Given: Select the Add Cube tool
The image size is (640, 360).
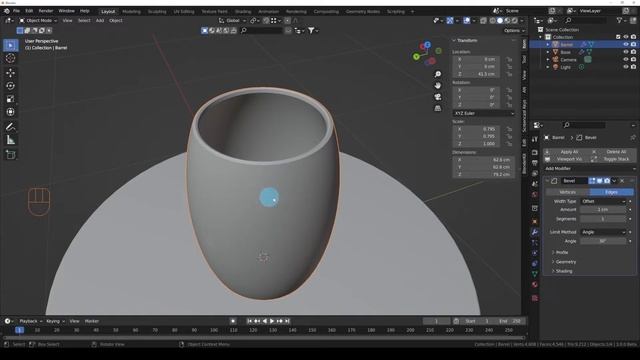Looking at the screenshot, I should coord(11,155).
